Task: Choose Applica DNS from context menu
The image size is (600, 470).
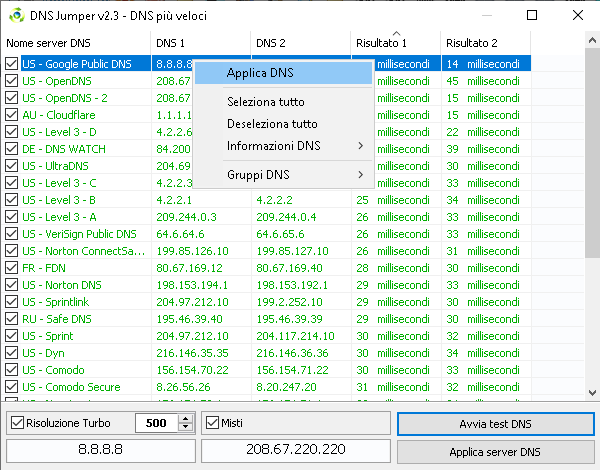Action: [283, 73]
